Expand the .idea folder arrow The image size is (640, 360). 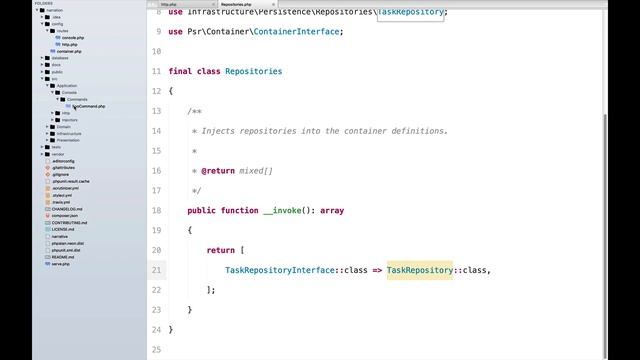tap(42, 17)
